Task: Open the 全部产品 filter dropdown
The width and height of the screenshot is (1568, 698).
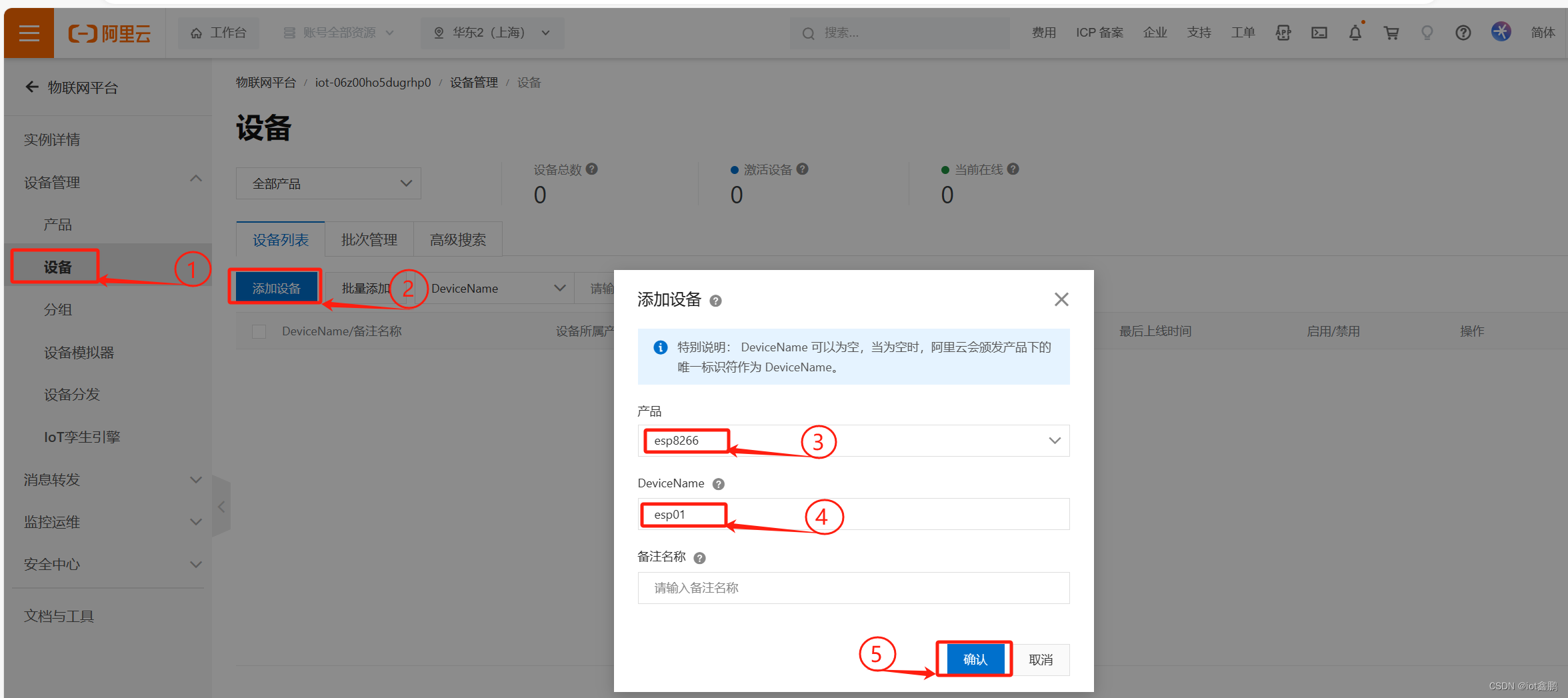Action: (329, 183)
